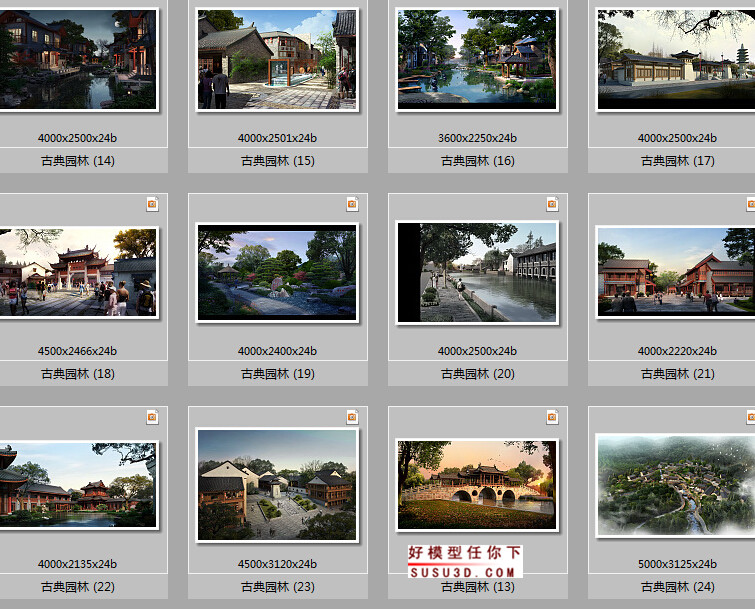
Task: Select the 古典园林 (23) aerial courtyard thumbnail
Action: point(277,485)
